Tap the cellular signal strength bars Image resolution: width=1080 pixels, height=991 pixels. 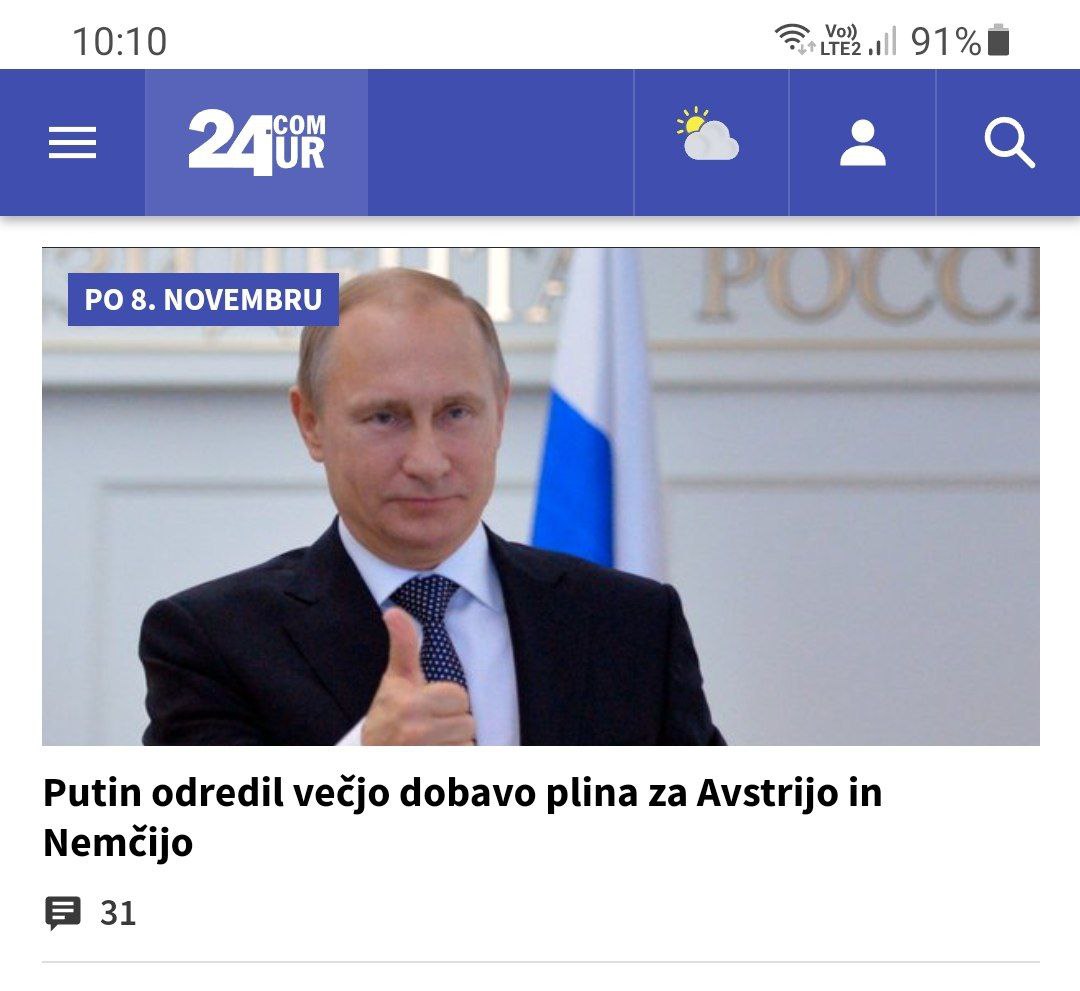(x=883, y=41)
